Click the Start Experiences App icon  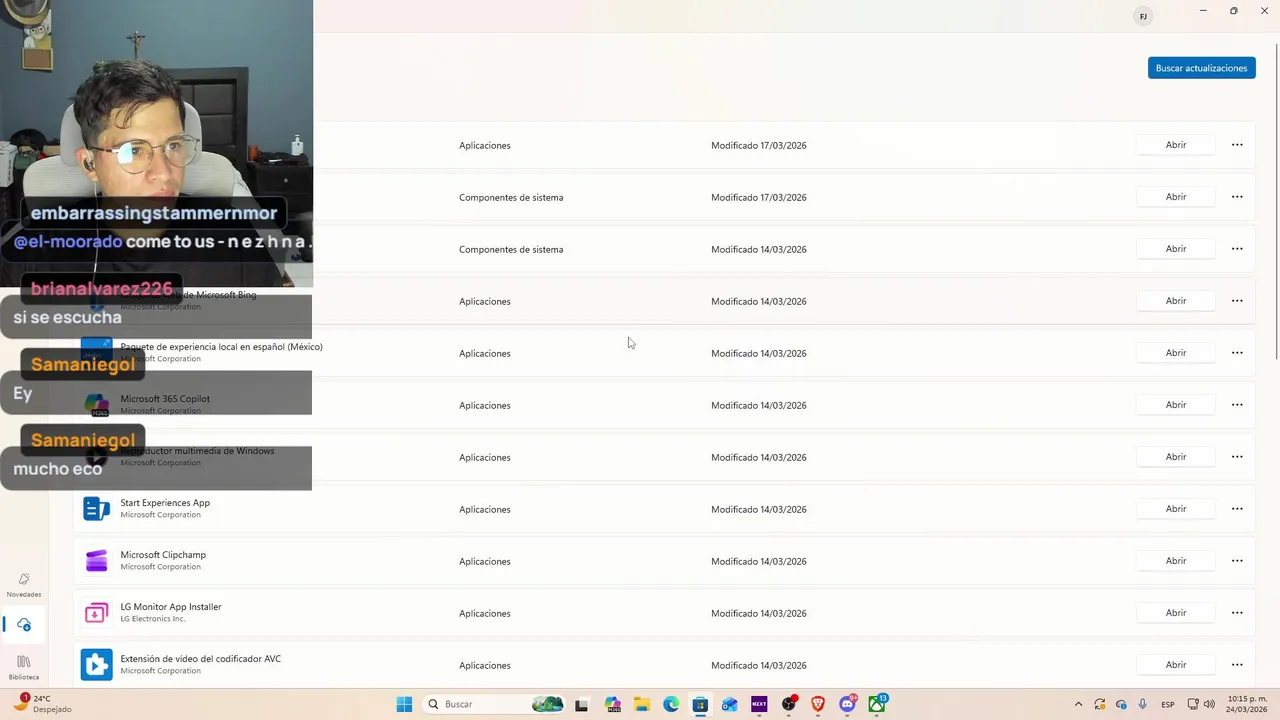(x=96, y=509)
